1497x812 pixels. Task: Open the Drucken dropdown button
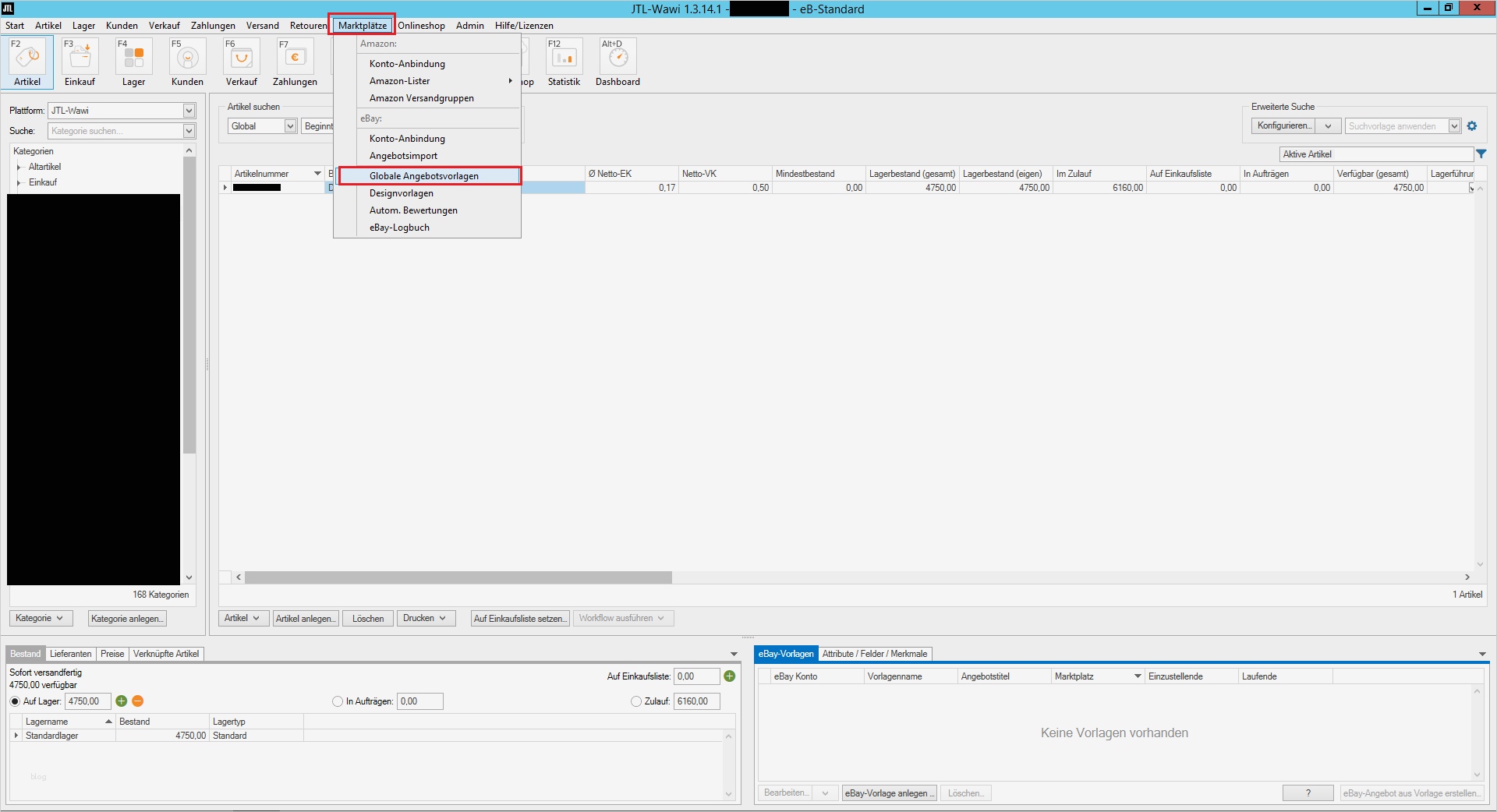425,618
